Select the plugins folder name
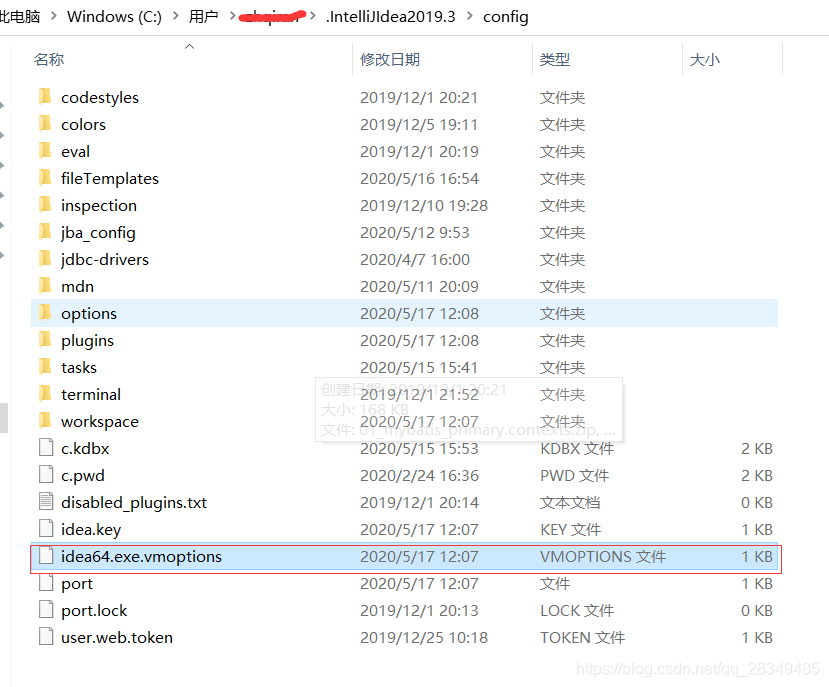 pos(87,341)
